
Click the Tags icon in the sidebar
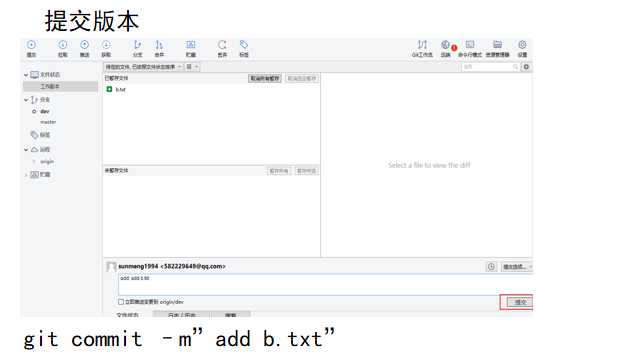[35, 135]
